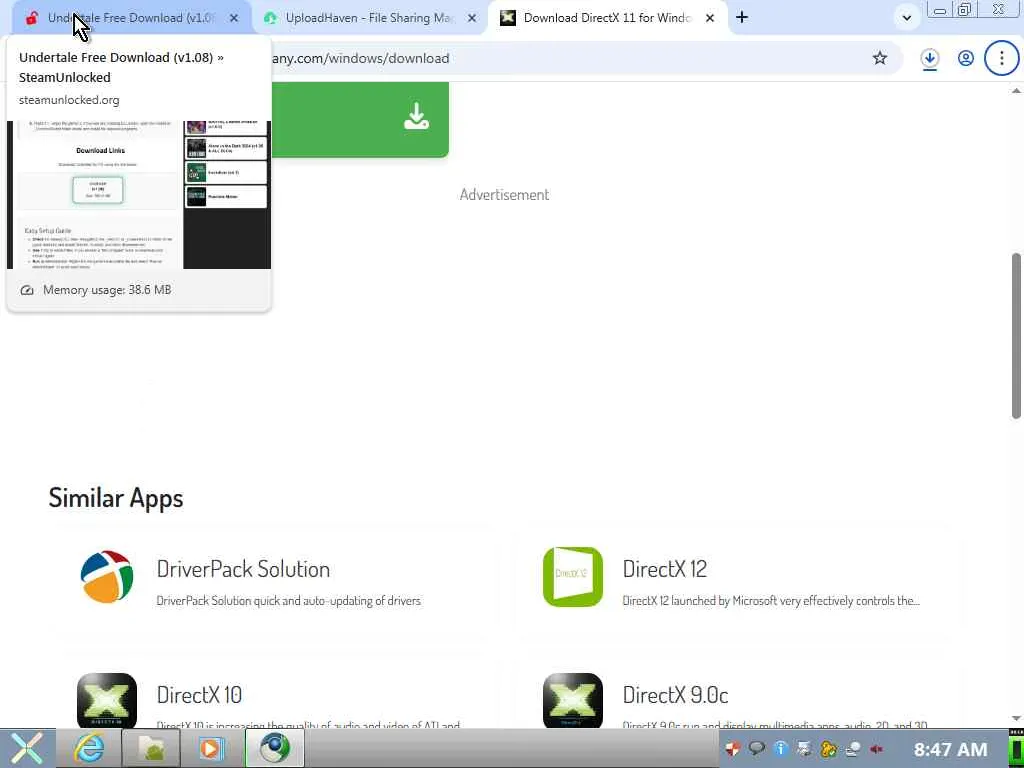Click the Undertale tab preview thumbnail
Viewport: 1024px width, 768px height.
138,195
